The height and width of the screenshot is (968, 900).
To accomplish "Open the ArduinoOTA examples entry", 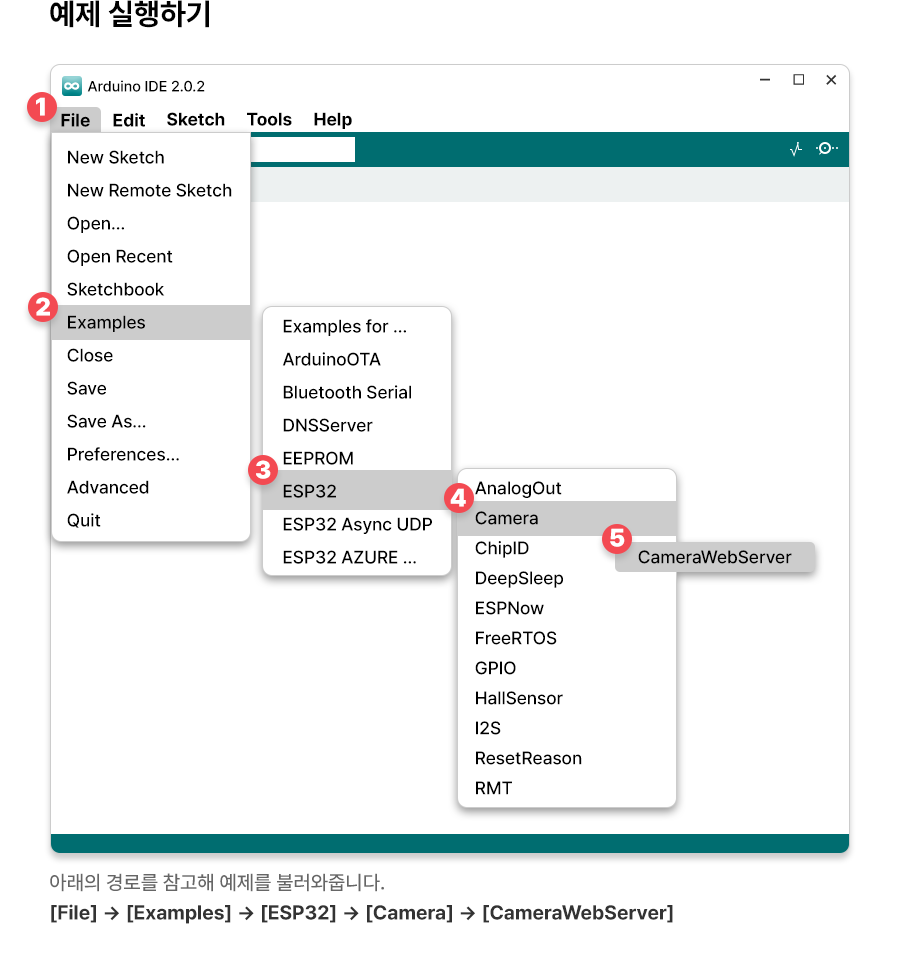I will (331, 359).
